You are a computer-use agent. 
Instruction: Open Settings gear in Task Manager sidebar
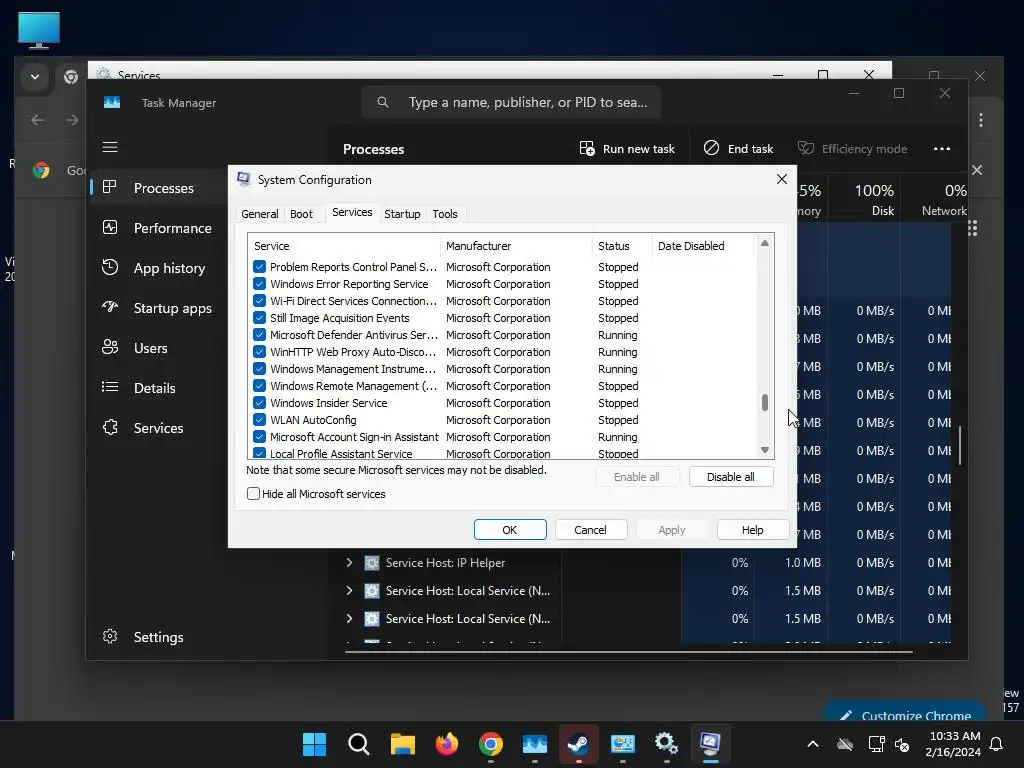(x=110, y=636)
